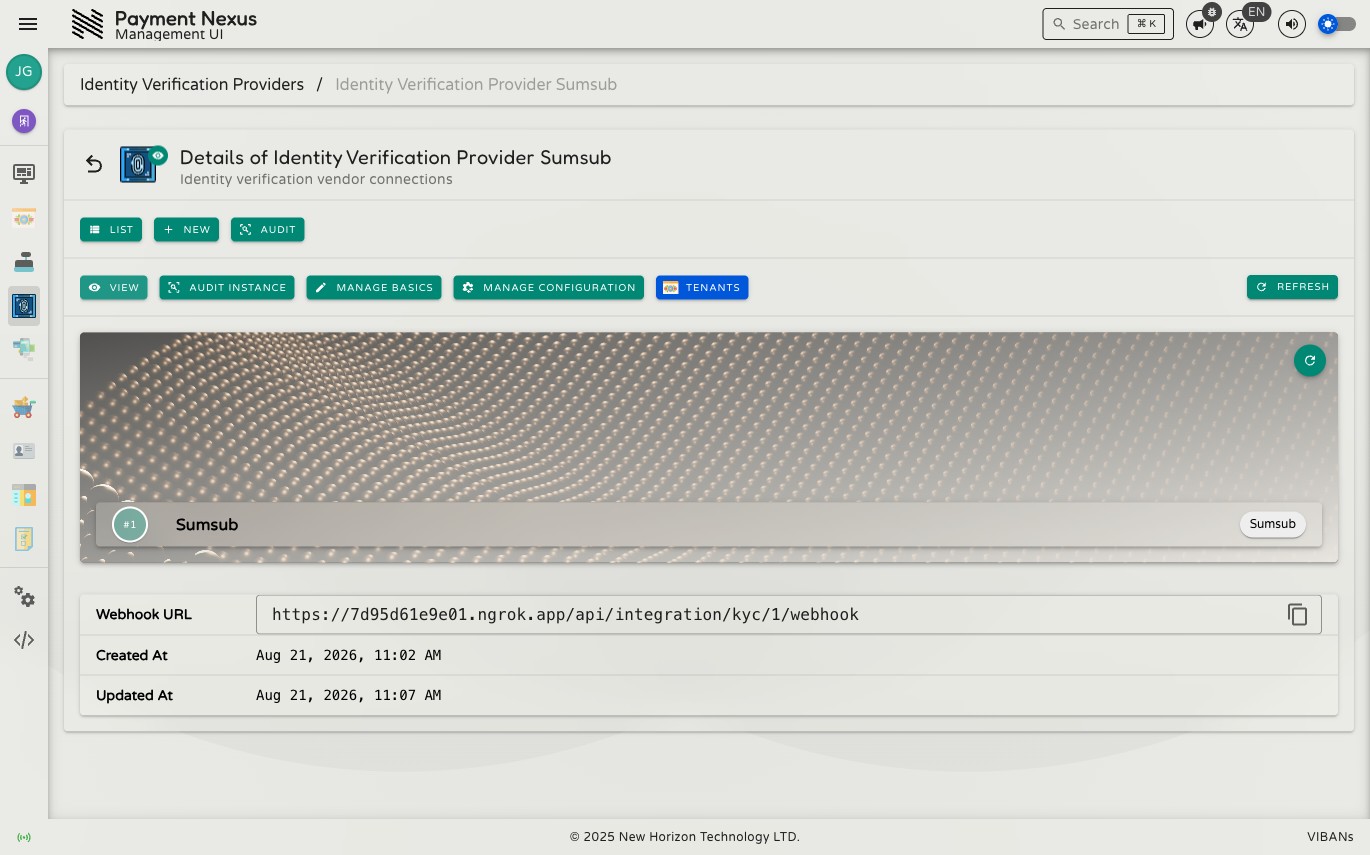
Task: Click the green connection status icon
Action: point(24,837)
